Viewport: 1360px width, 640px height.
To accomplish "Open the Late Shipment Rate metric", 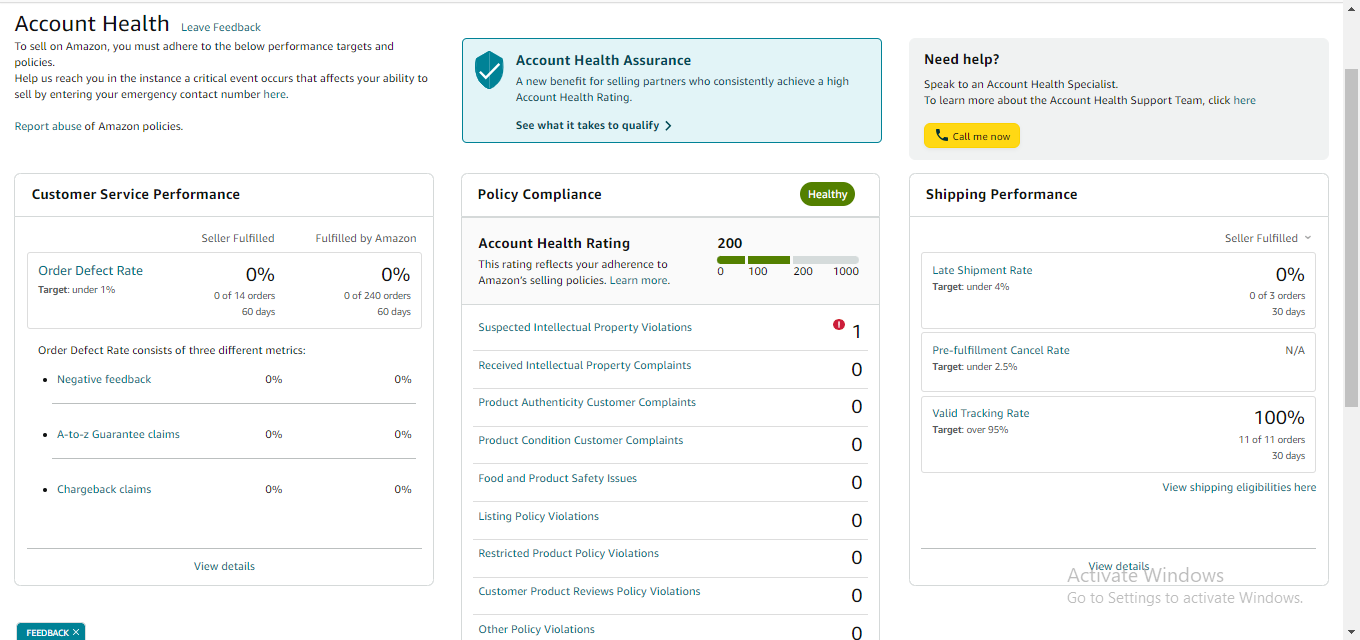I will 982,271.
